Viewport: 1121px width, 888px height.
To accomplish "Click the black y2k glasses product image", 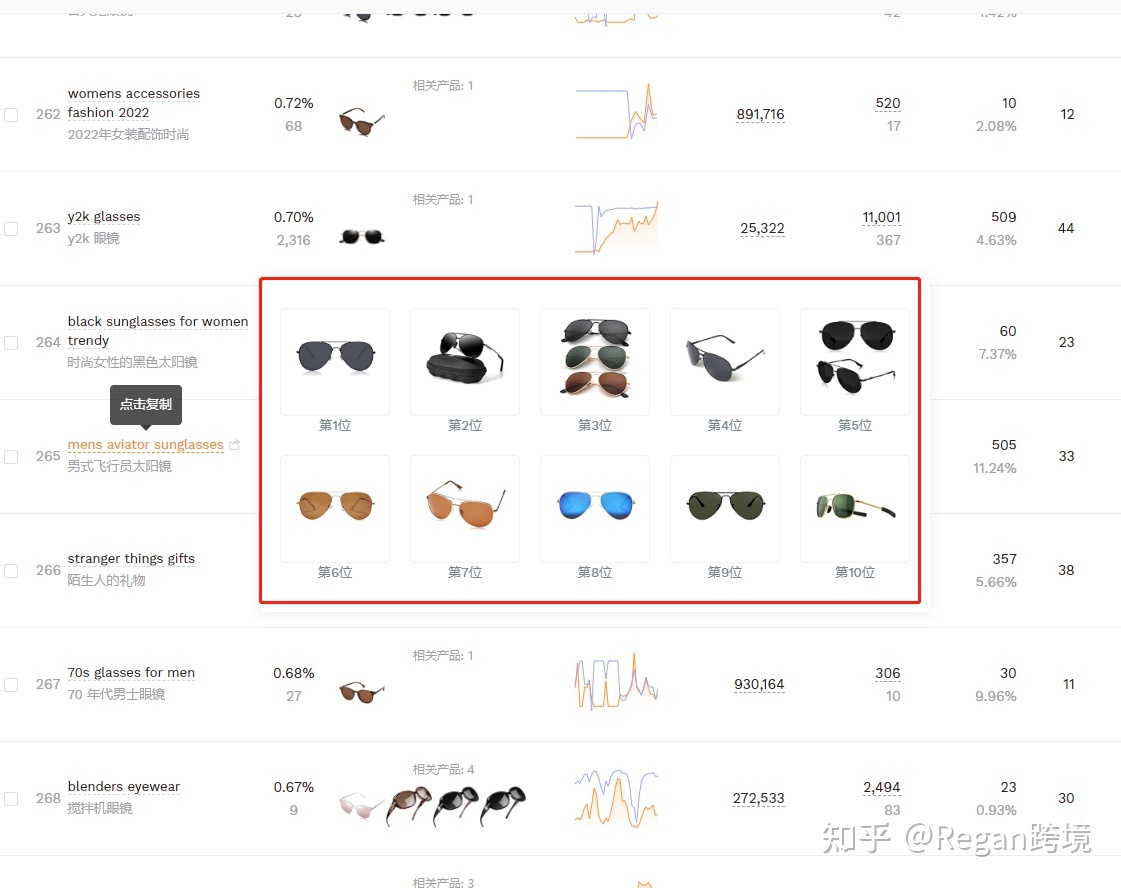I will [x=362, y=237].
